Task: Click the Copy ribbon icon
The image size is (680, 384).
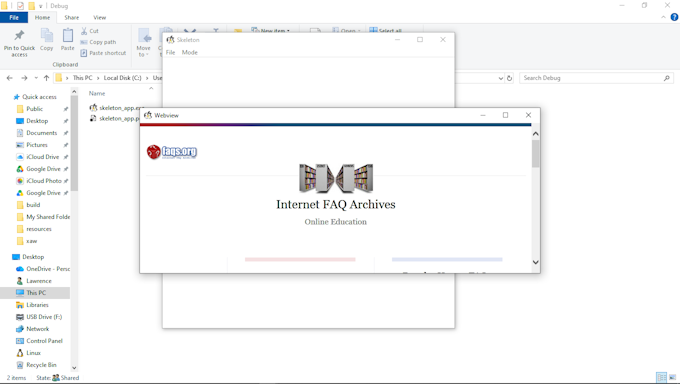Action: [x=46, y=35]
